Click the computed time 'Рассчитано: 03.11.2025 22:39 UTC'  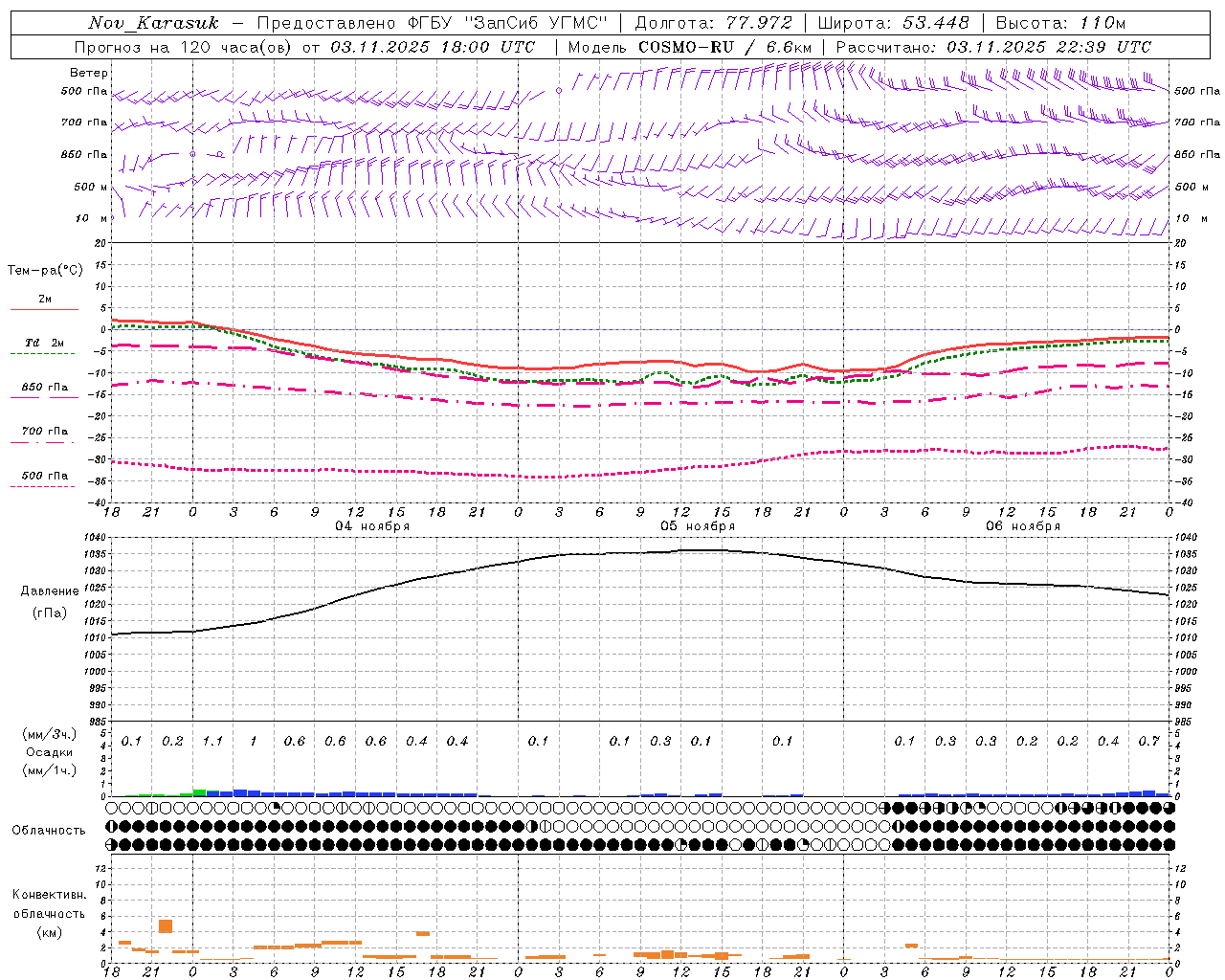(x=993, y=47)
